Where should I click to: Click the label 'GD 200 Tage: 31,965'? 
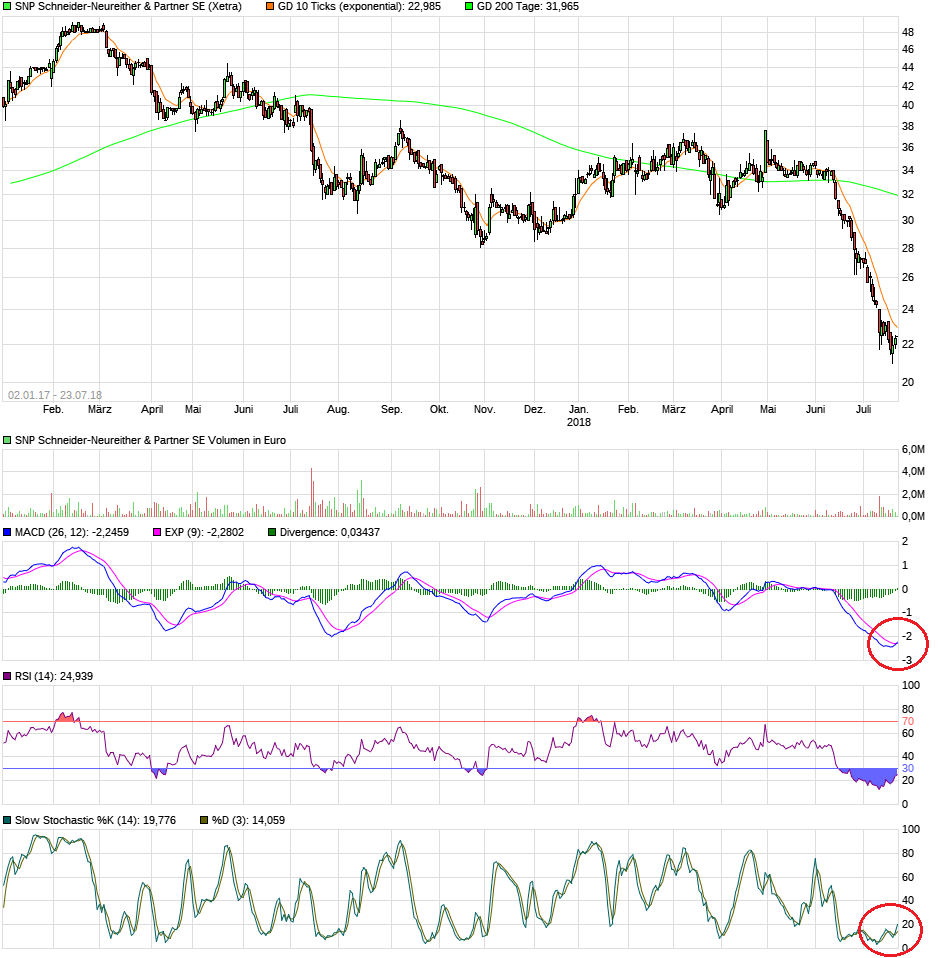pos(528,7)
